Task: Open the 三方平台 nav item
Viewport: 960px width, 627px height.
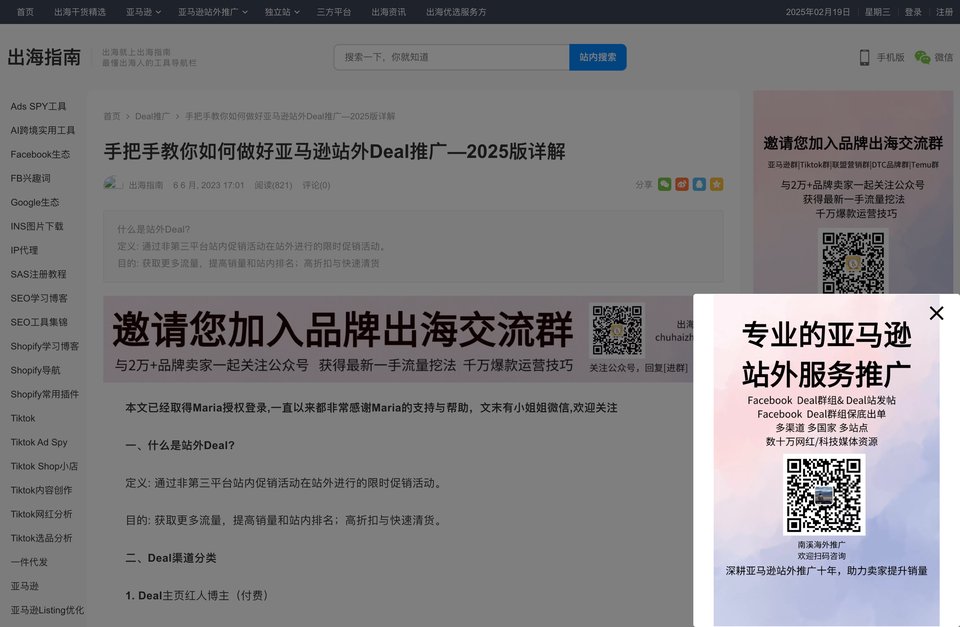Action: 334,12
